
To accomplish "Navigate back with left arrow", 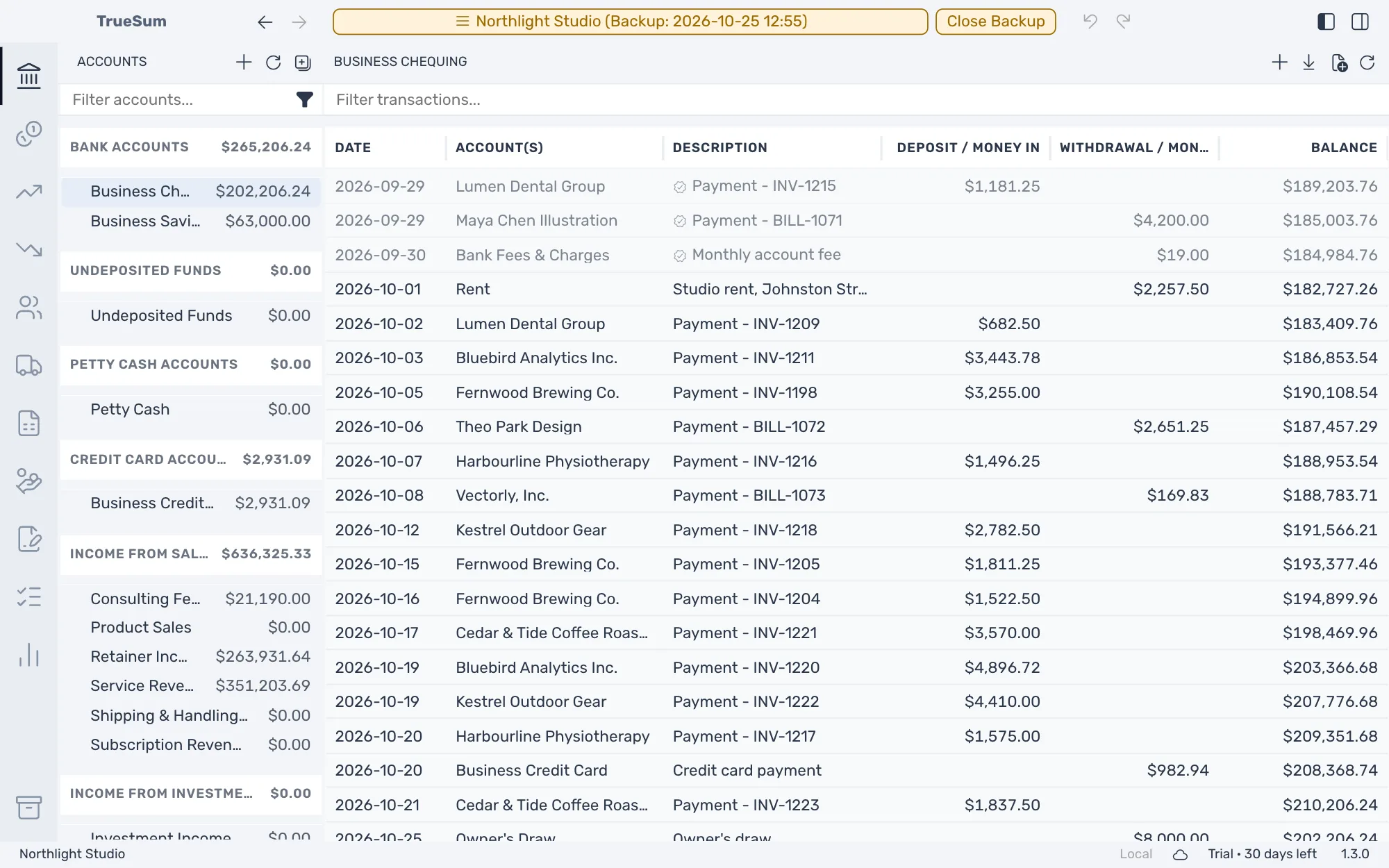I will [x=265, y=22].
